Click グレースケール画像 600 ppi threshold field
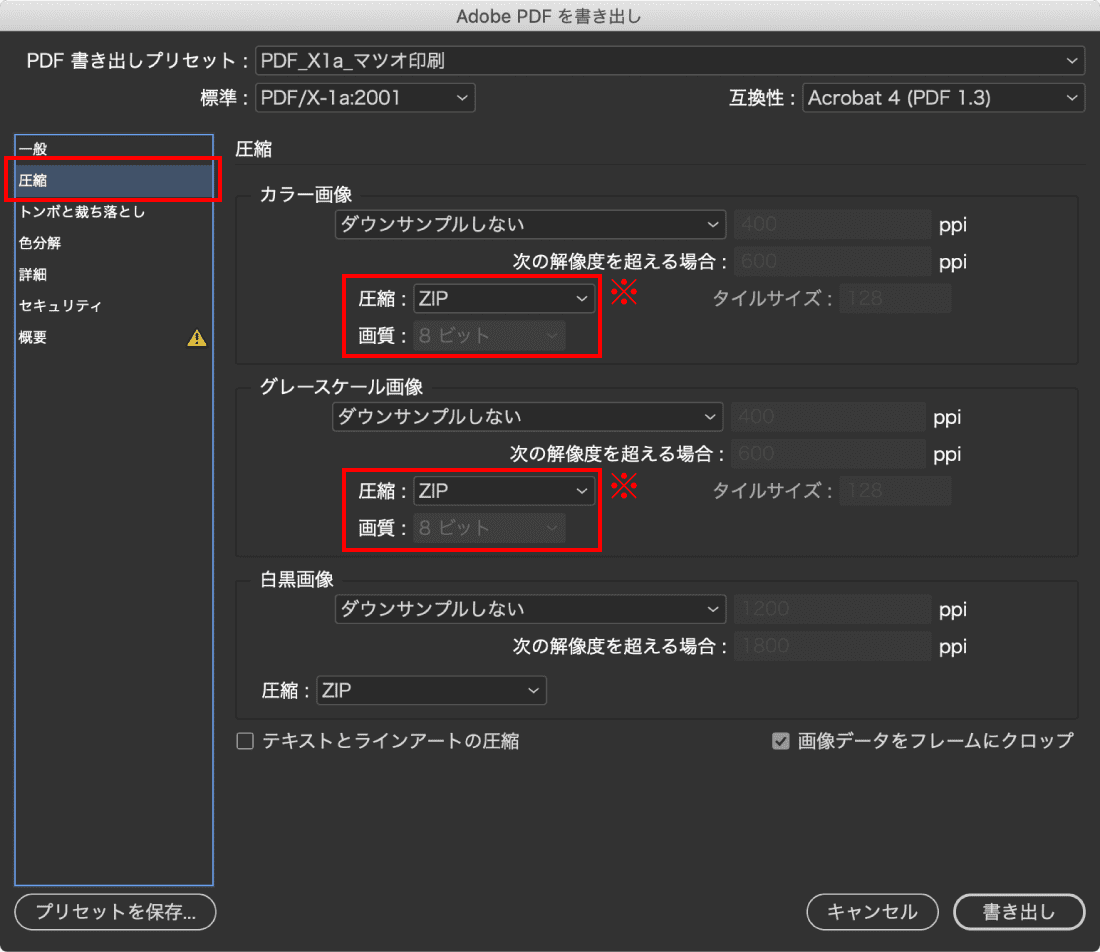 pyautogui.click(x=828, y=454)
